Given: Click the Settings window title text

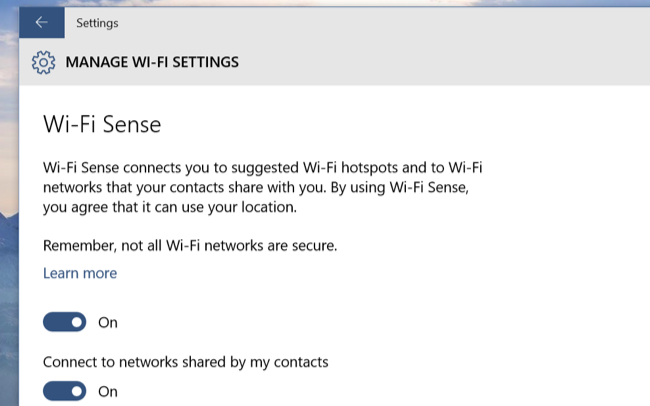Looking at the screenshot, I should coord(97,23).
